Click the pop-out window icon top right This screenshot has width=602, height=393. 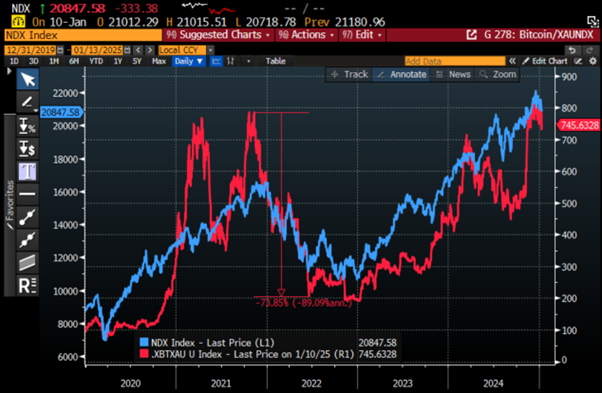tap(593, 21)
